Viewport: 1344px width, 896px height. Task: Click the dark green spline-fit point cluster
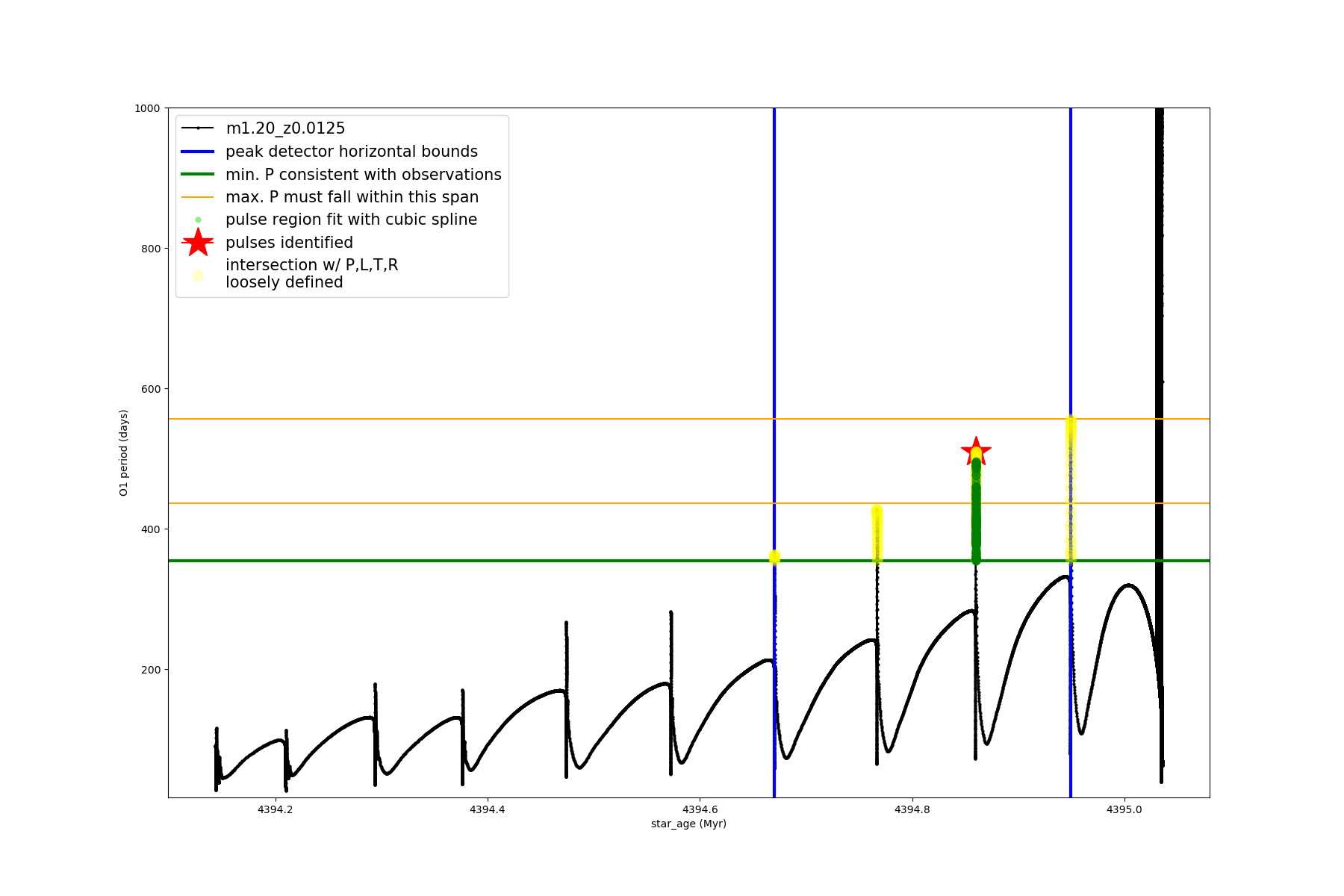point(976,515)
